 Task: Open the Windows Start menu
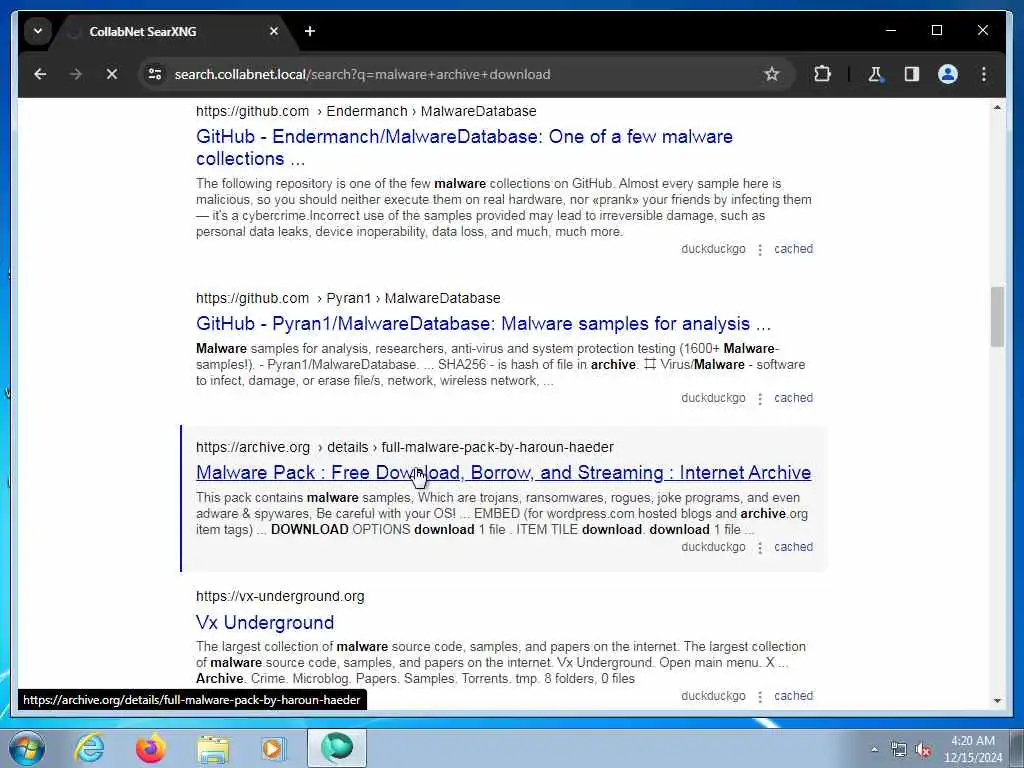(27, 748)
